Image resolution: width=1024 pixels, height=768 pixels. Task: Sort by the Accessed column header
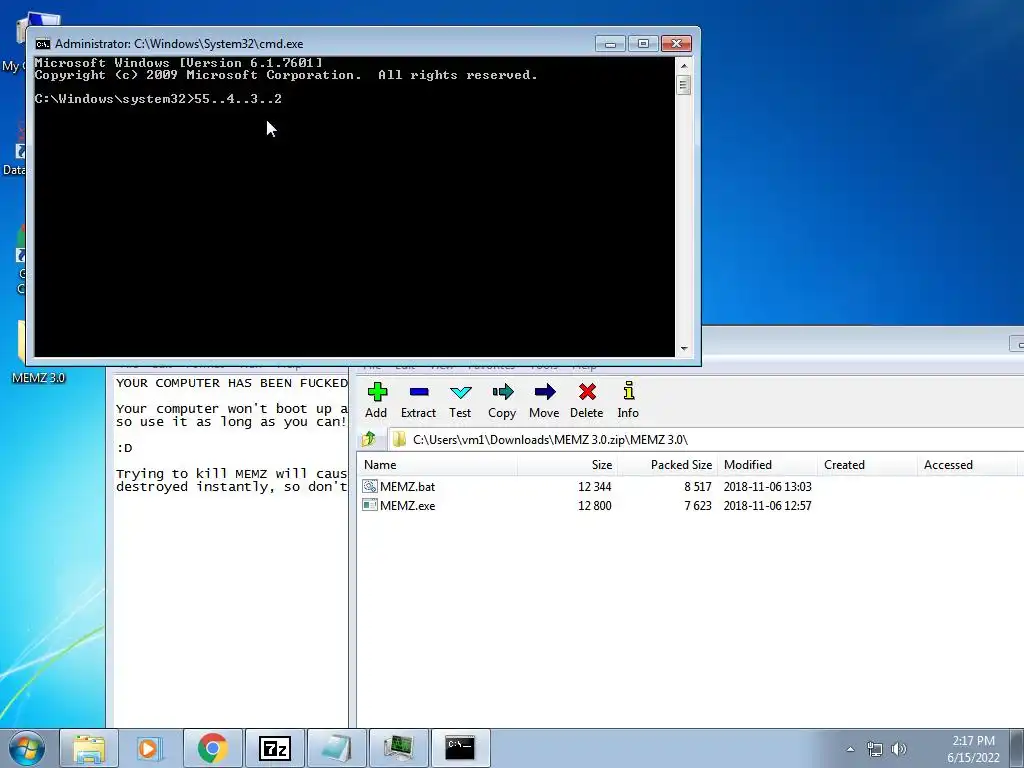[967, 465]
